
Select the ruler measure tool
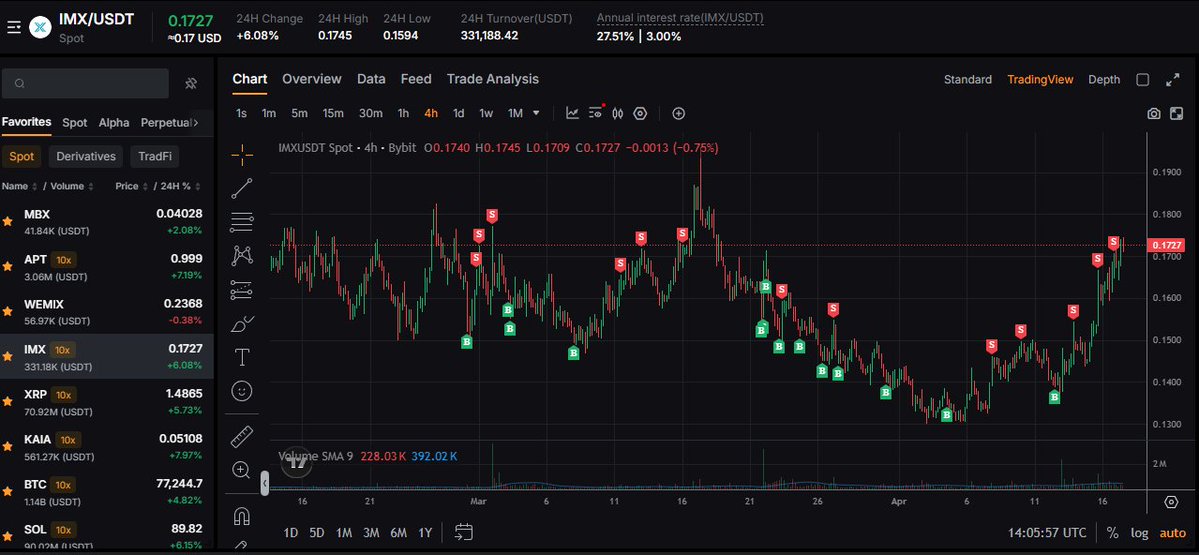click(242, 436)
